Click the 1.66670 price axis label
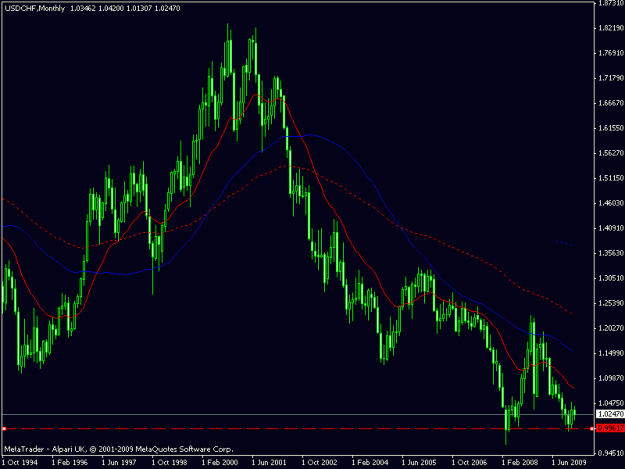Screen dimensions: 625x469 (x=611, y=103)
